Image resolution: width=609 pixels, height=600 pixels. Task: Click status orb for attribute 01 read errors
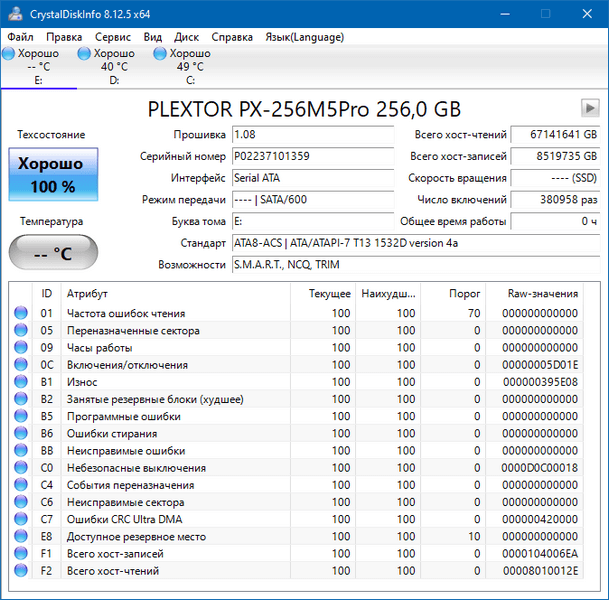pyautogui.click(x=21, y=313)
